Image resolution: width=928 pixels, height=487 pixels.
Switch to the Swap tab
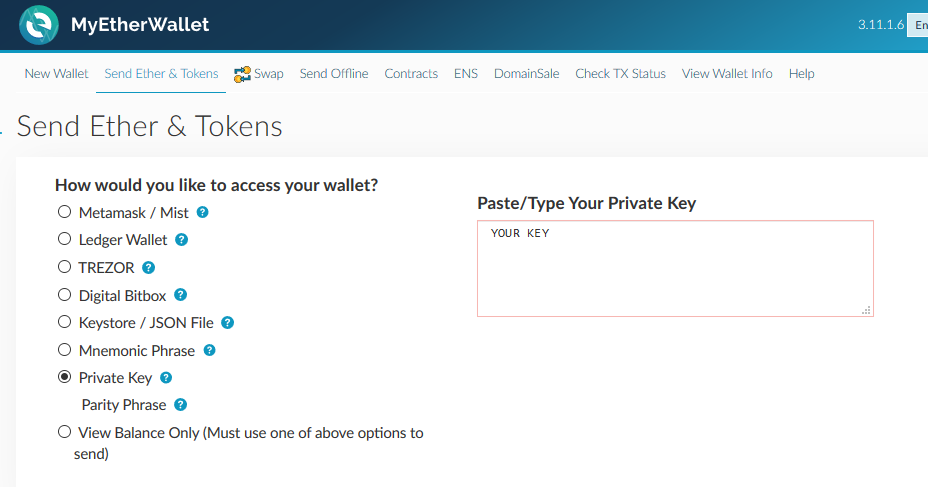259,74
